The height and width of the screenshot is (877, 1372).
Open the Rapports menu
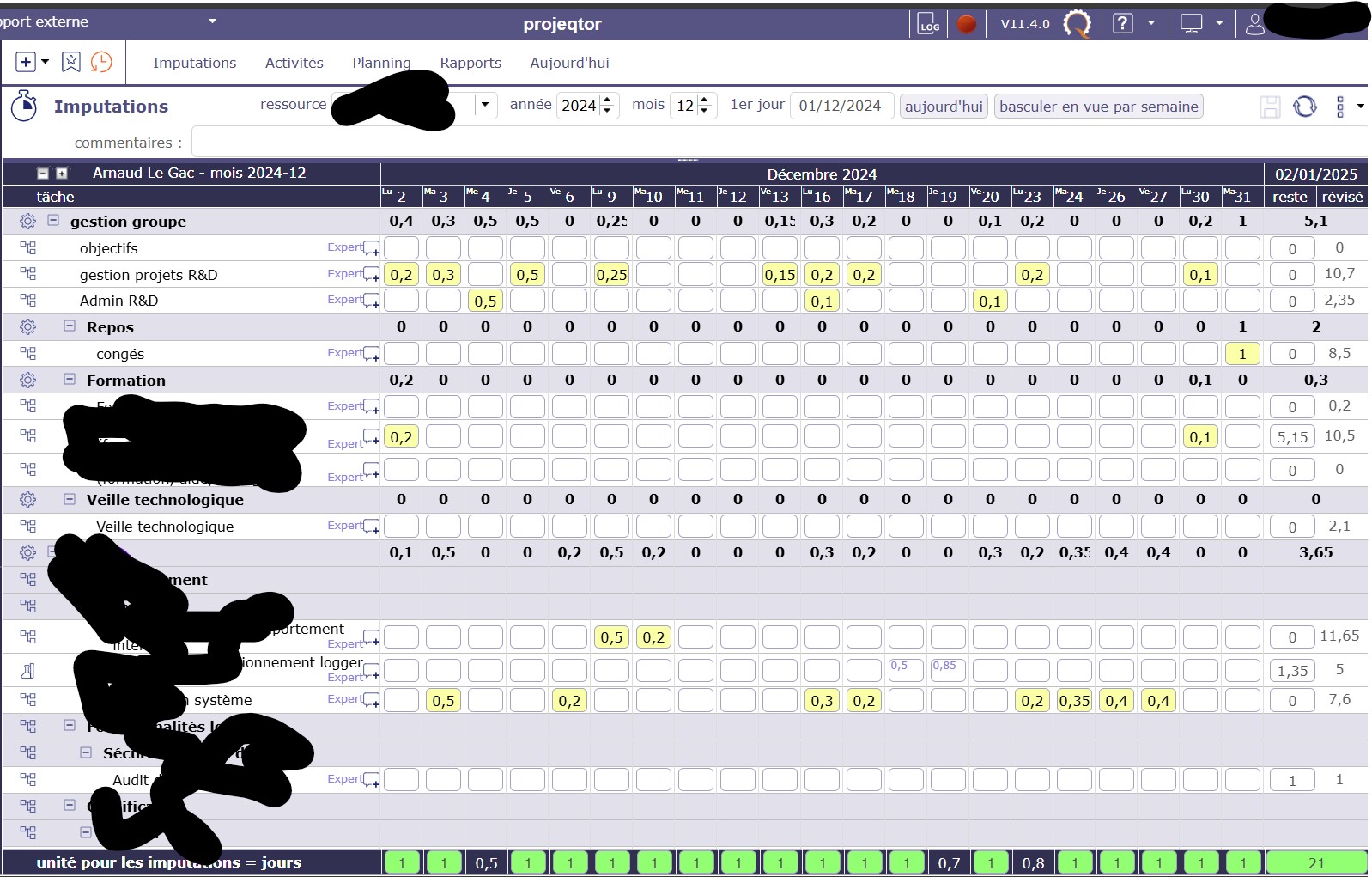pyautogui.click(x=470, y=63)
